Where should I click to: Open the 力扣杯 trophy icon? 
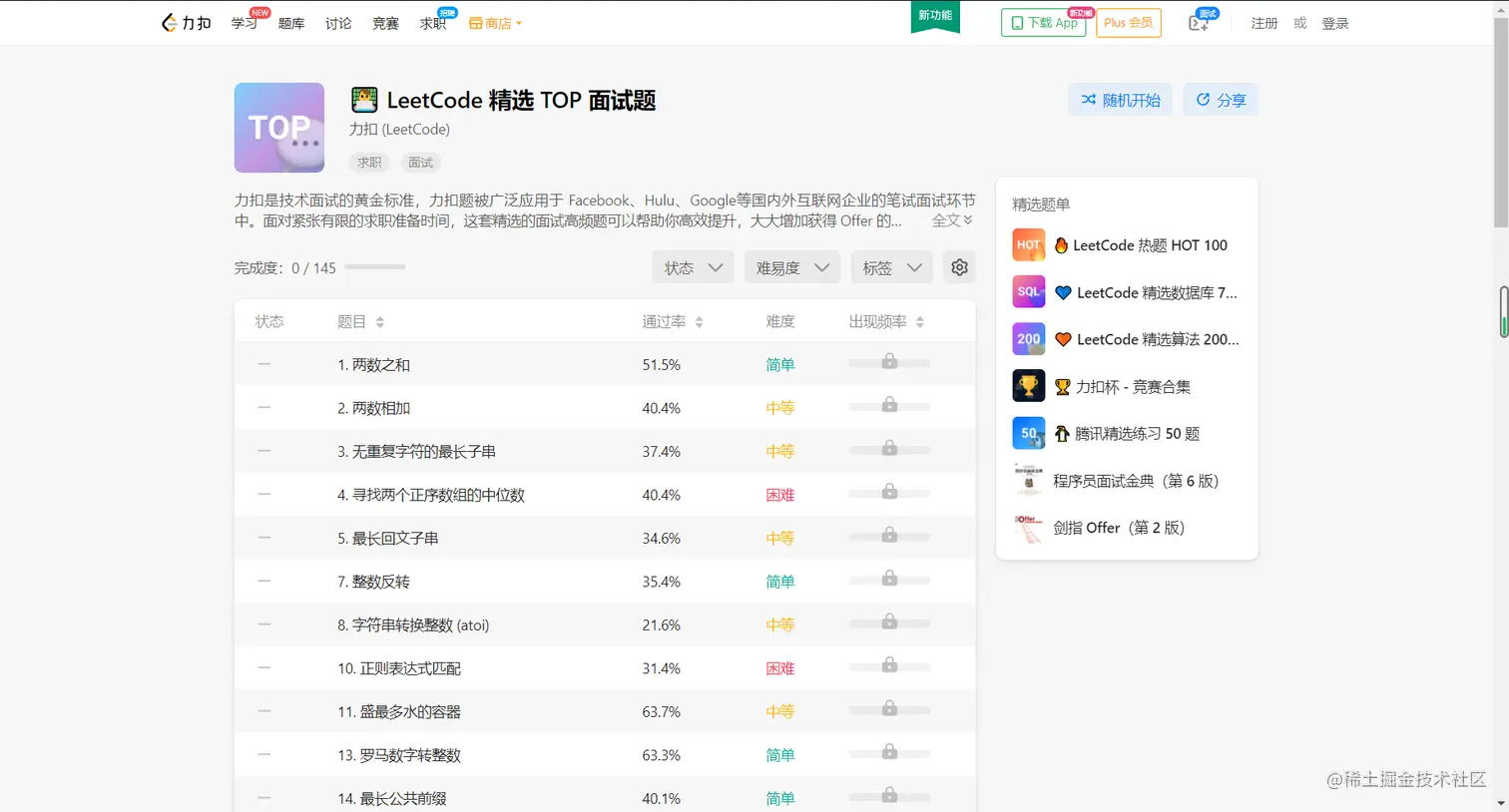1029,386
